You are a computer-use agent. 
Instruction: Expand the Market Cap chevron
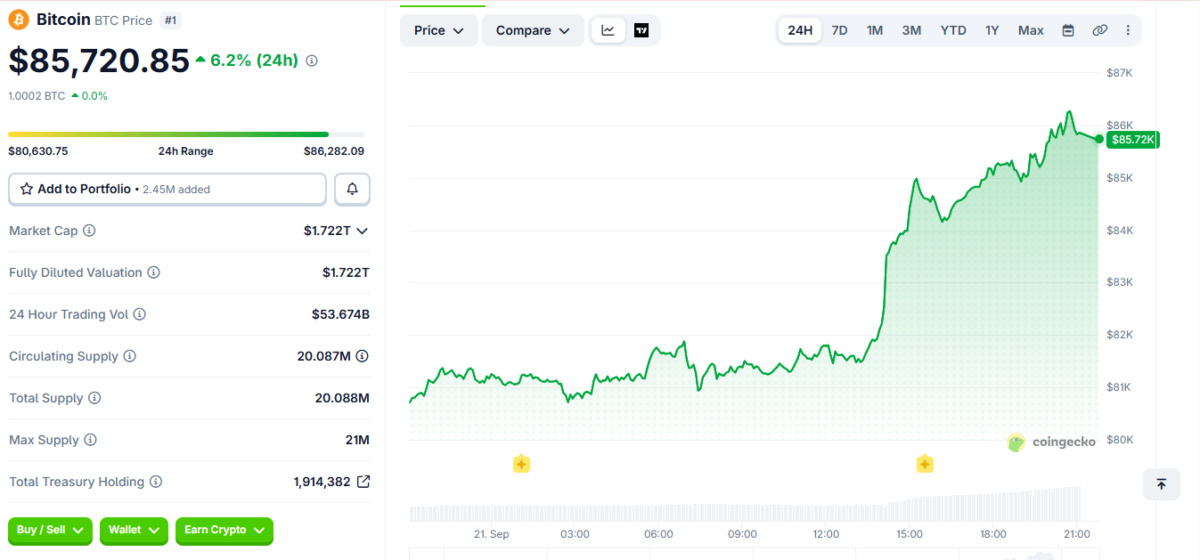[362, 231]
